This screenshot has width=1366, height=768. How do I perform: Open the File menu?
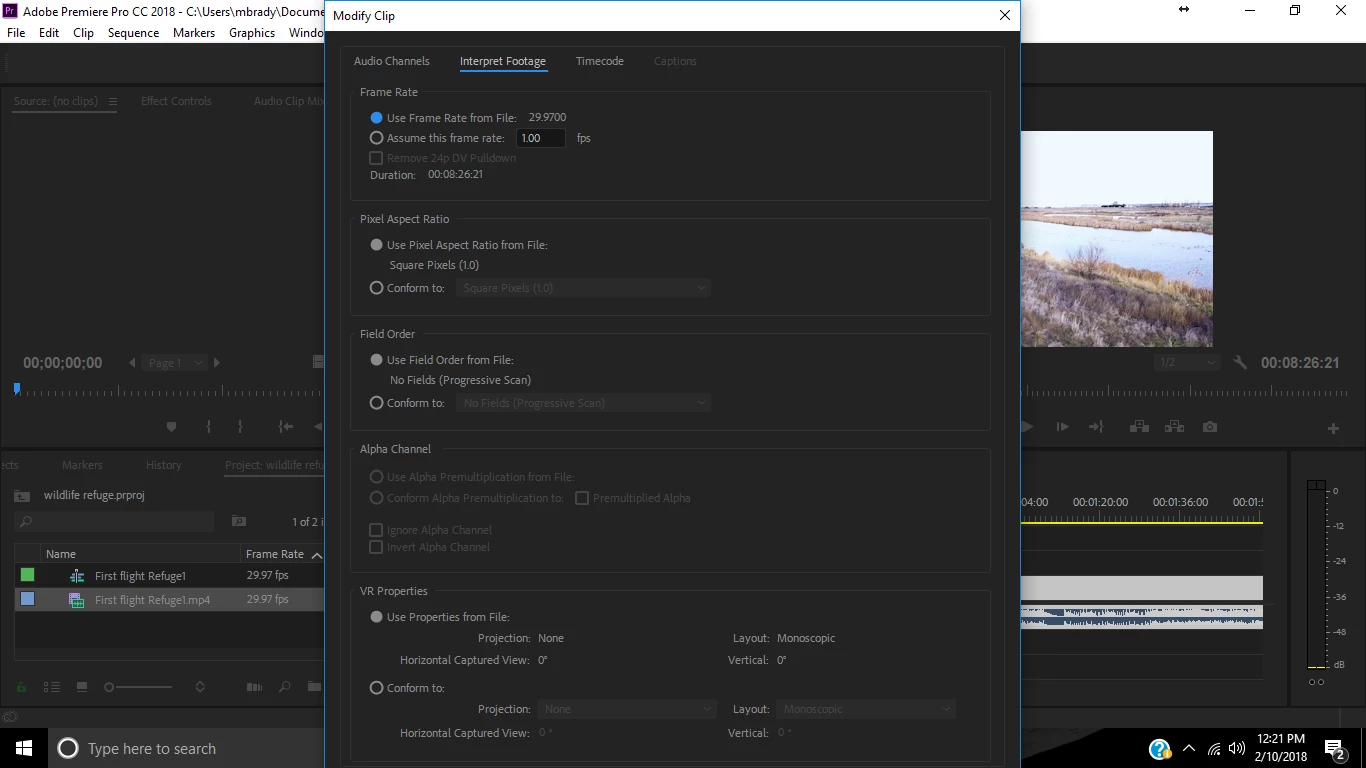(x=16, y=32)
